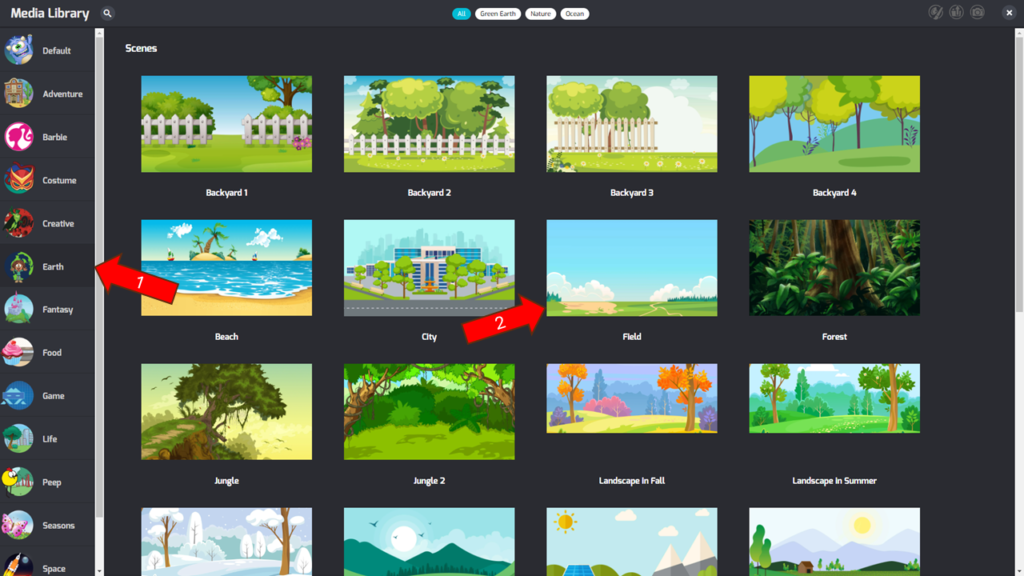Click the sidebar scroll down arrow
The height and width of the screenshot is (576, 1024).
99,570
